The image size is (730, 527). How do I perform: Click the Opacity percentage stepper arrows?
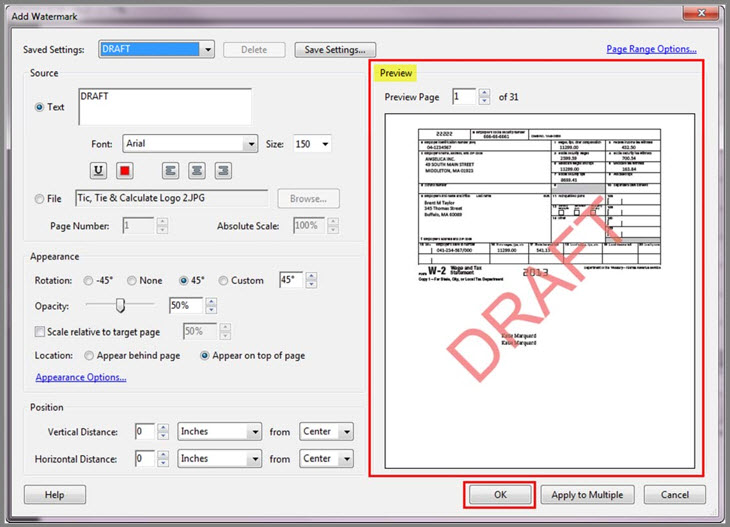pyautogui.click(x=211, y=306)
